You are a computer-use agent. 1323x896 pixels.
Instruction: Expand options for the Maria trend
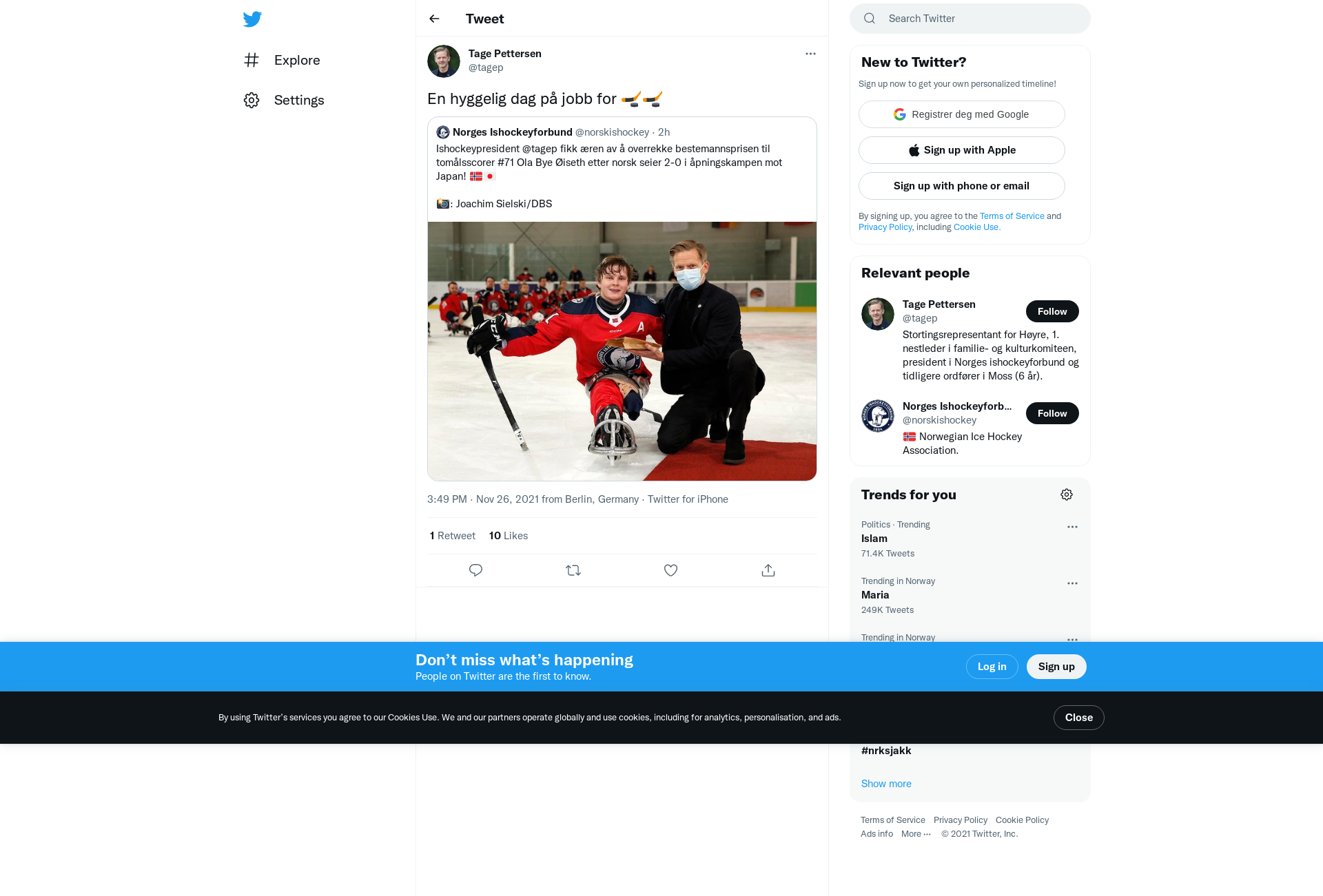(x=1072, y=583)
